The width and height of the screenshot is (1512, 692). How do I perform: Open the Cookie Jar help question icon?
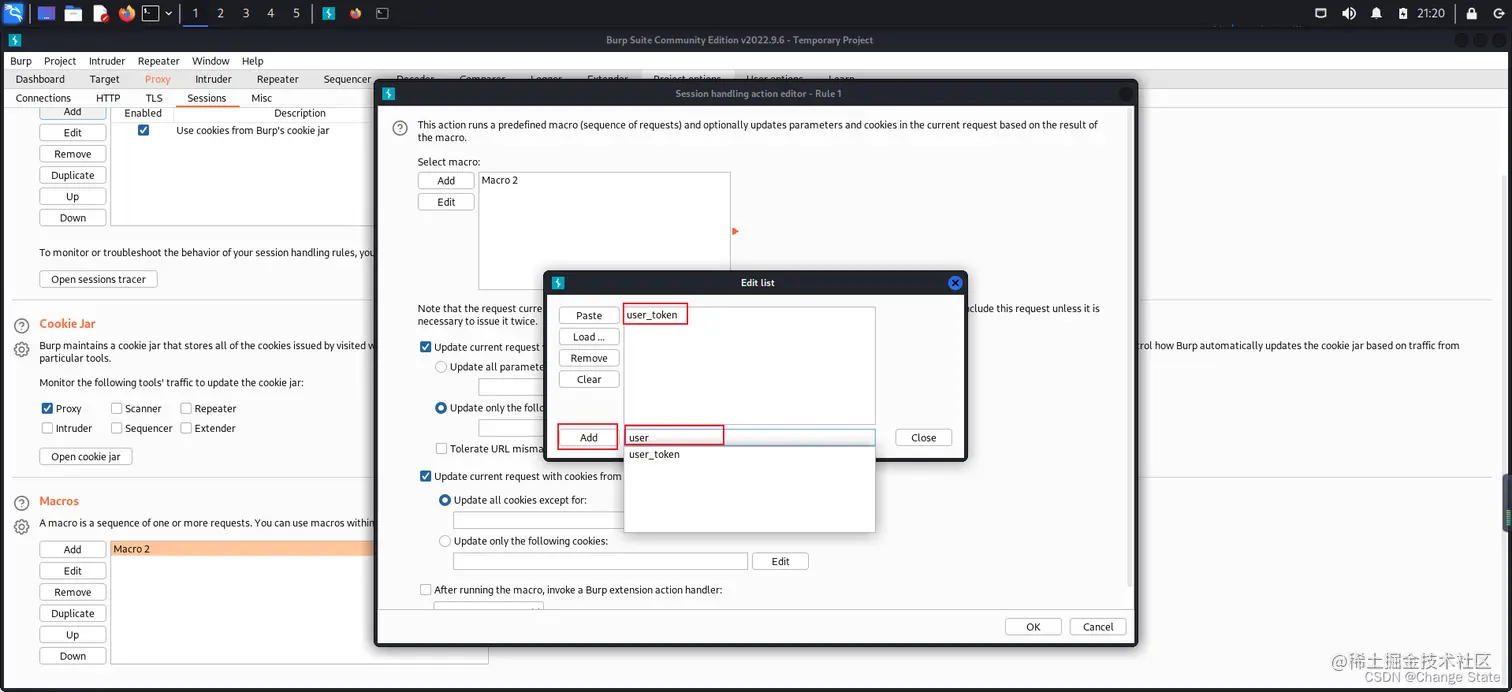click(21, 327)
